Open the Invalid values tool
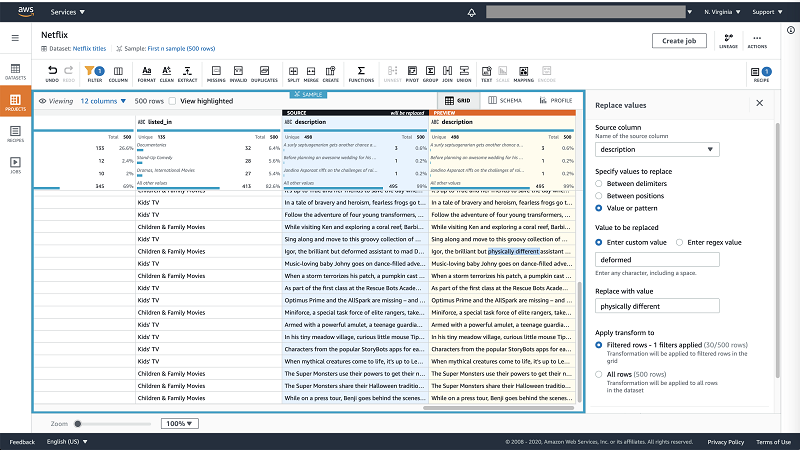The width and height of the screenshot is (800, 450). (238, 73)
